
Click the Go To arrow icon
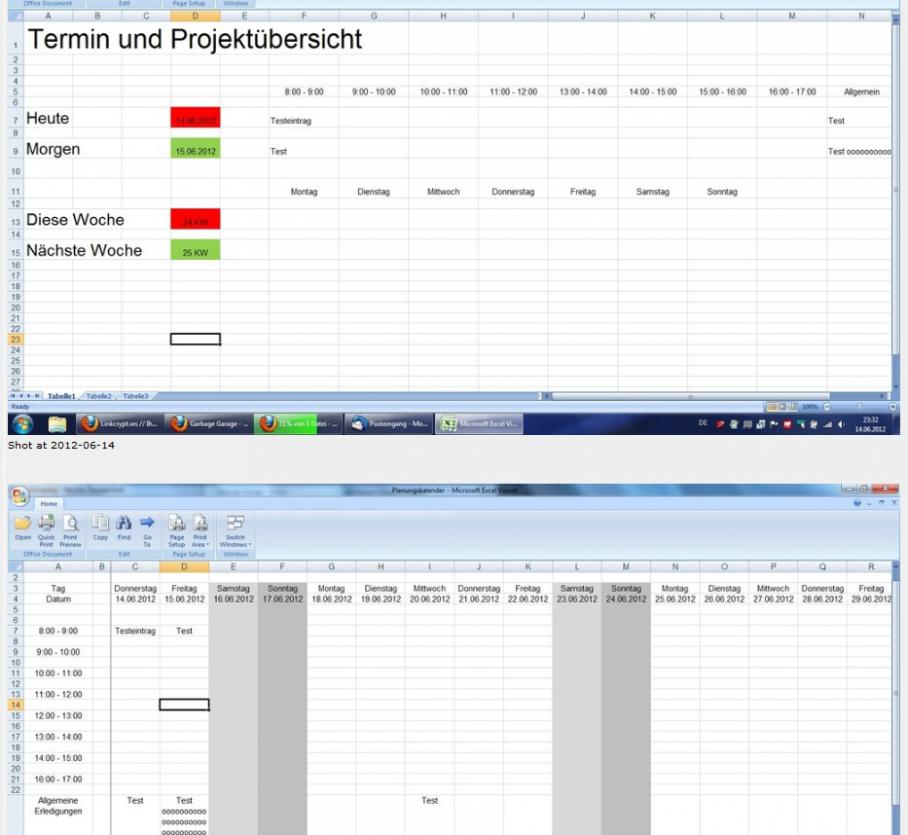147,530
